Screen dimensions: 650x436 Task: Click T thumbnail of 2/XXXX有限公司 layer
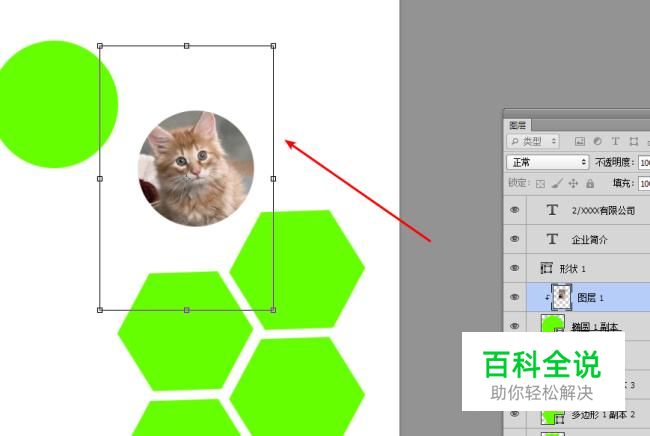[x=552, y=210]
